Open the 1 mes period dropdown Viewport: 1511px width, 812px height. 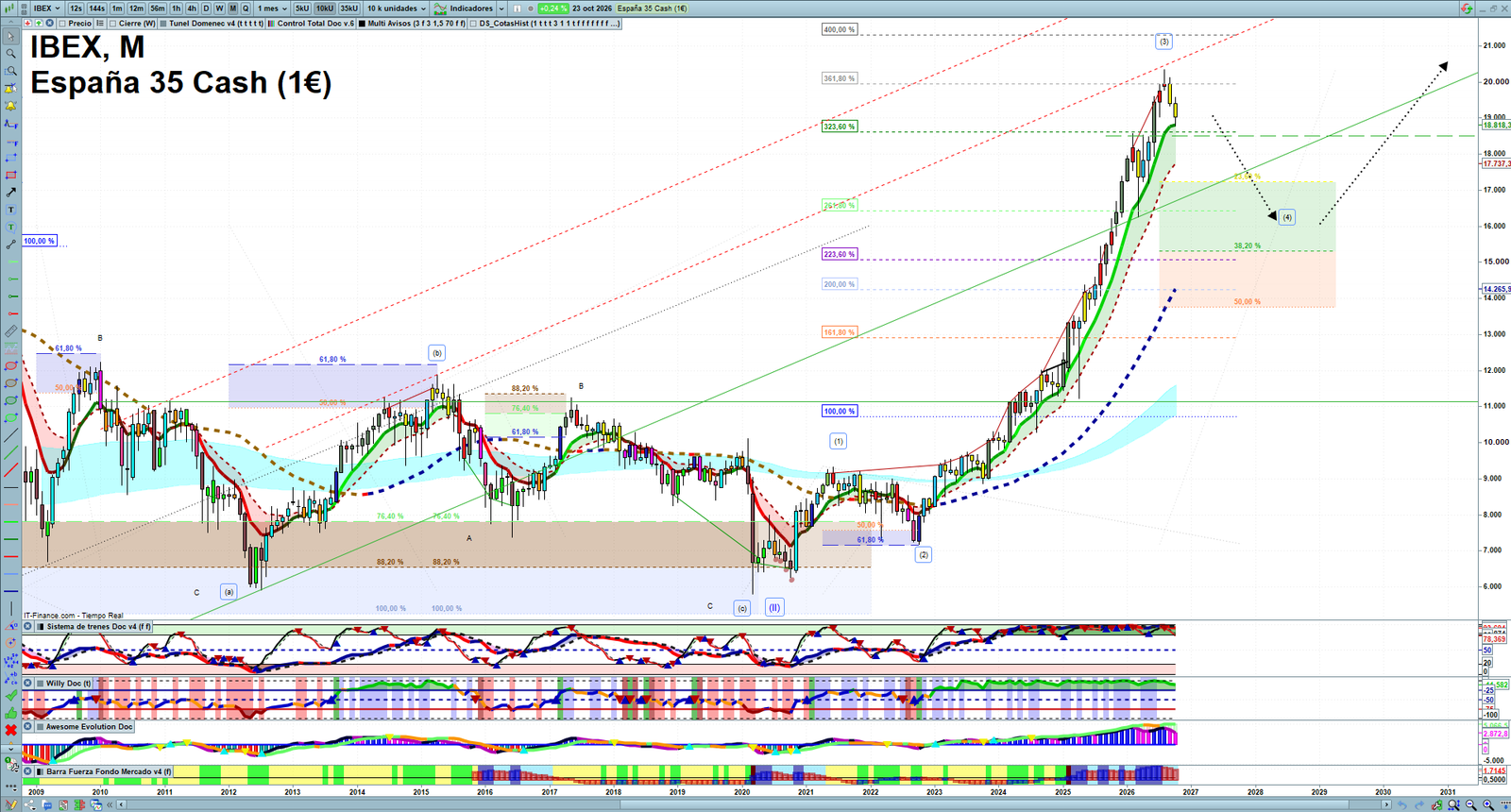click(272, 8)
